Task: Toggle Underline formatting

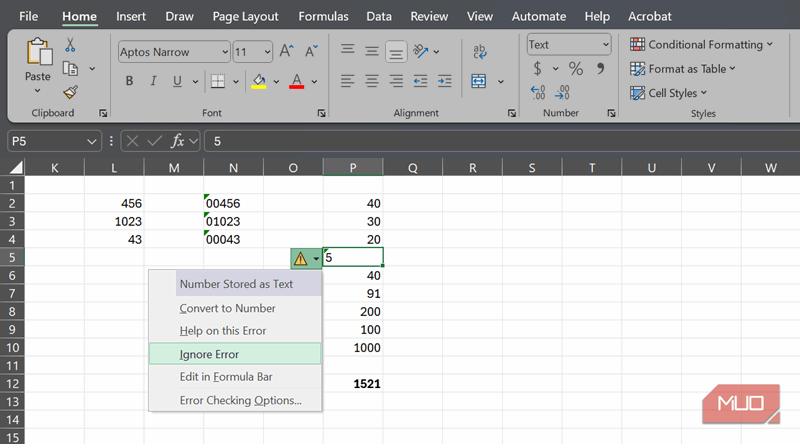Action: 177,81
